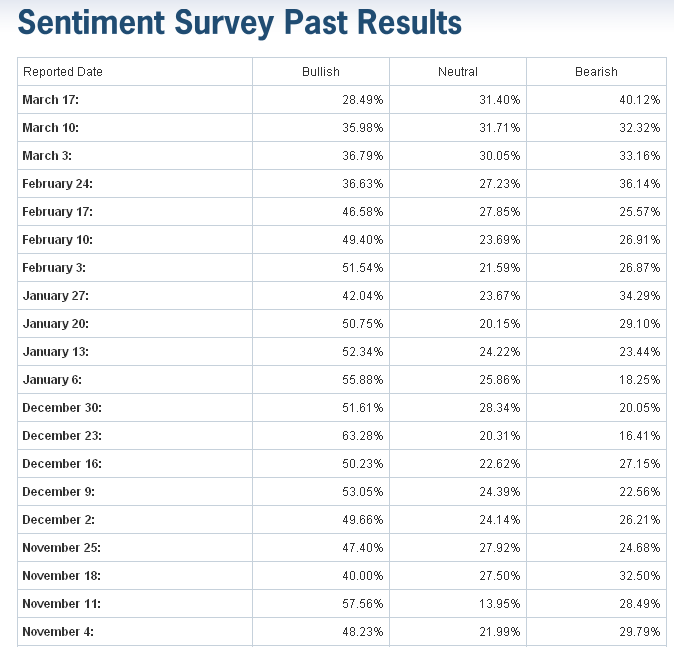Click the Neutral column header
This screenshot has width=674, height=647.
[x=458, y=72]
